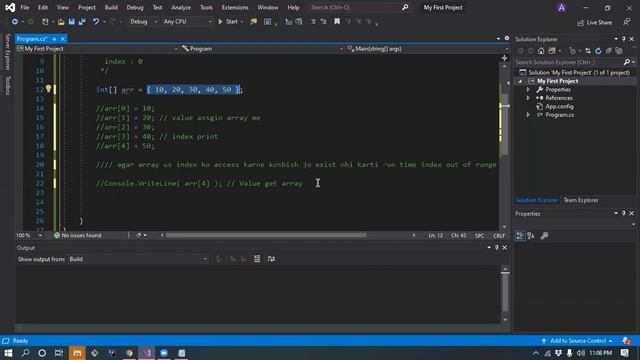Click the Home icon in Solution Explorer
640x360 pixels.
tap(541, 51)
